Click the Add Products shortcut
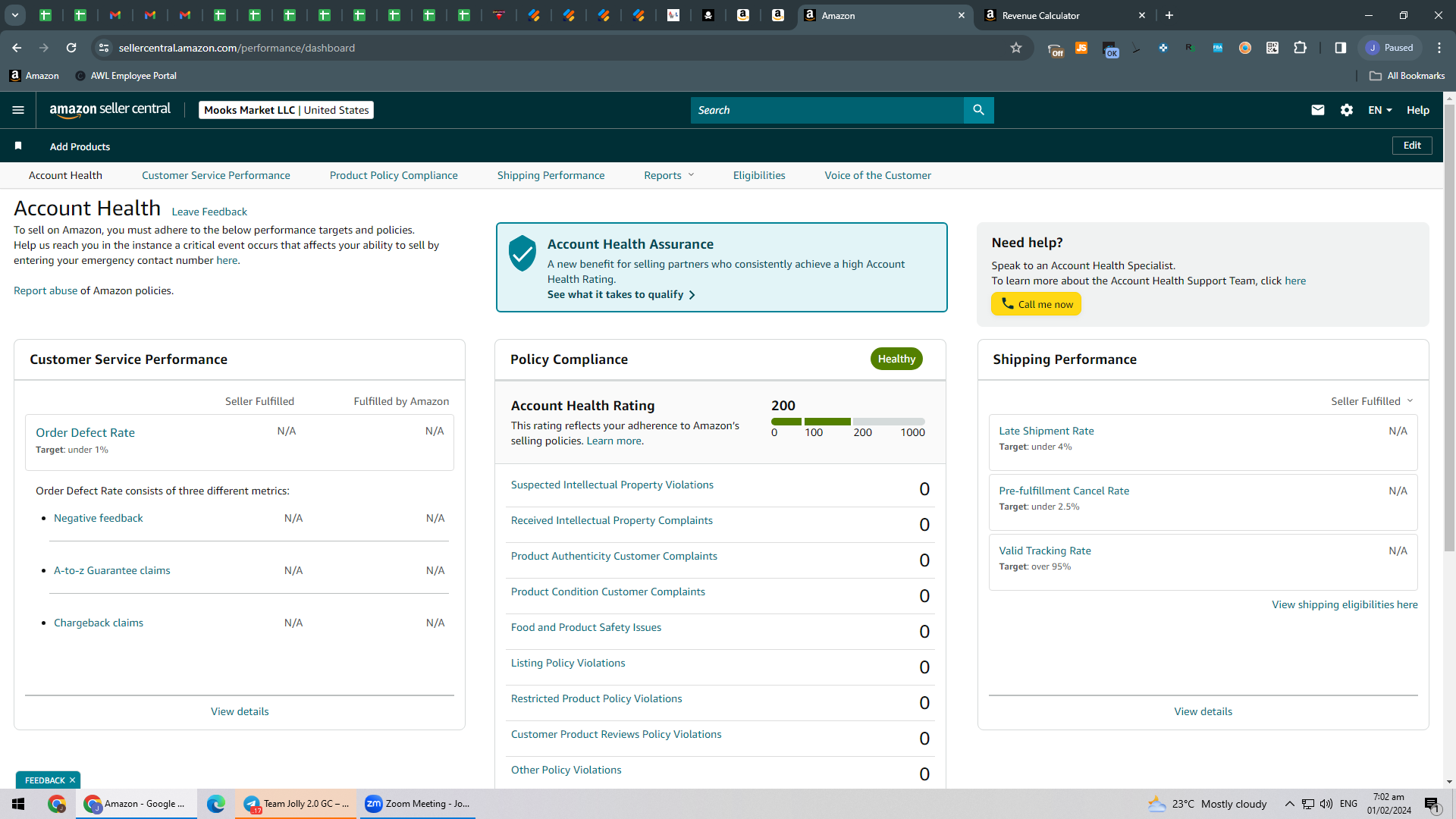This screenshot has height=819, width=1456. point(80,146)
